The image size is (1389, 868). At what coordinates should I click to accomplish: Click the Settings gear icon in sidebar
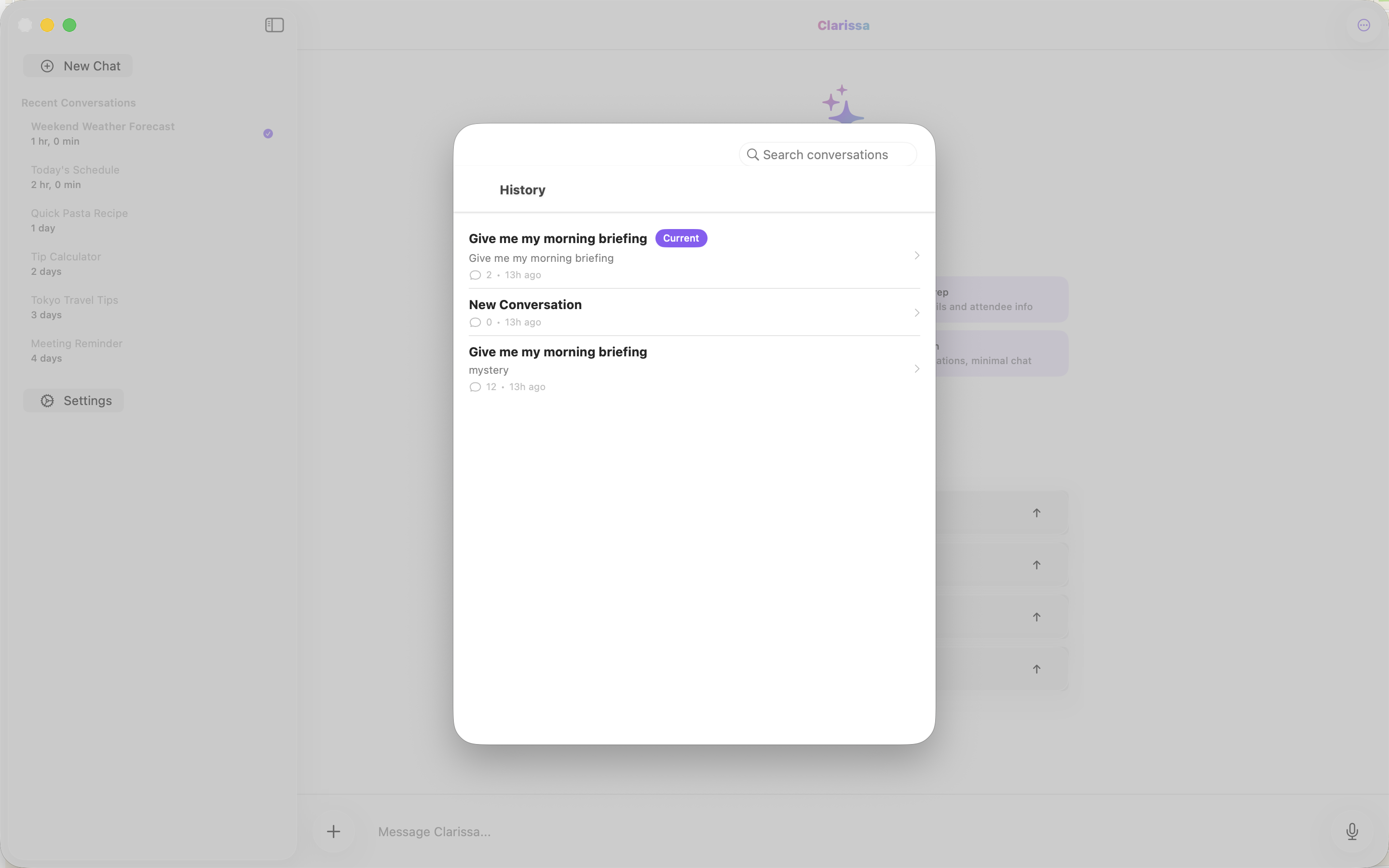(x=48, y=401)
